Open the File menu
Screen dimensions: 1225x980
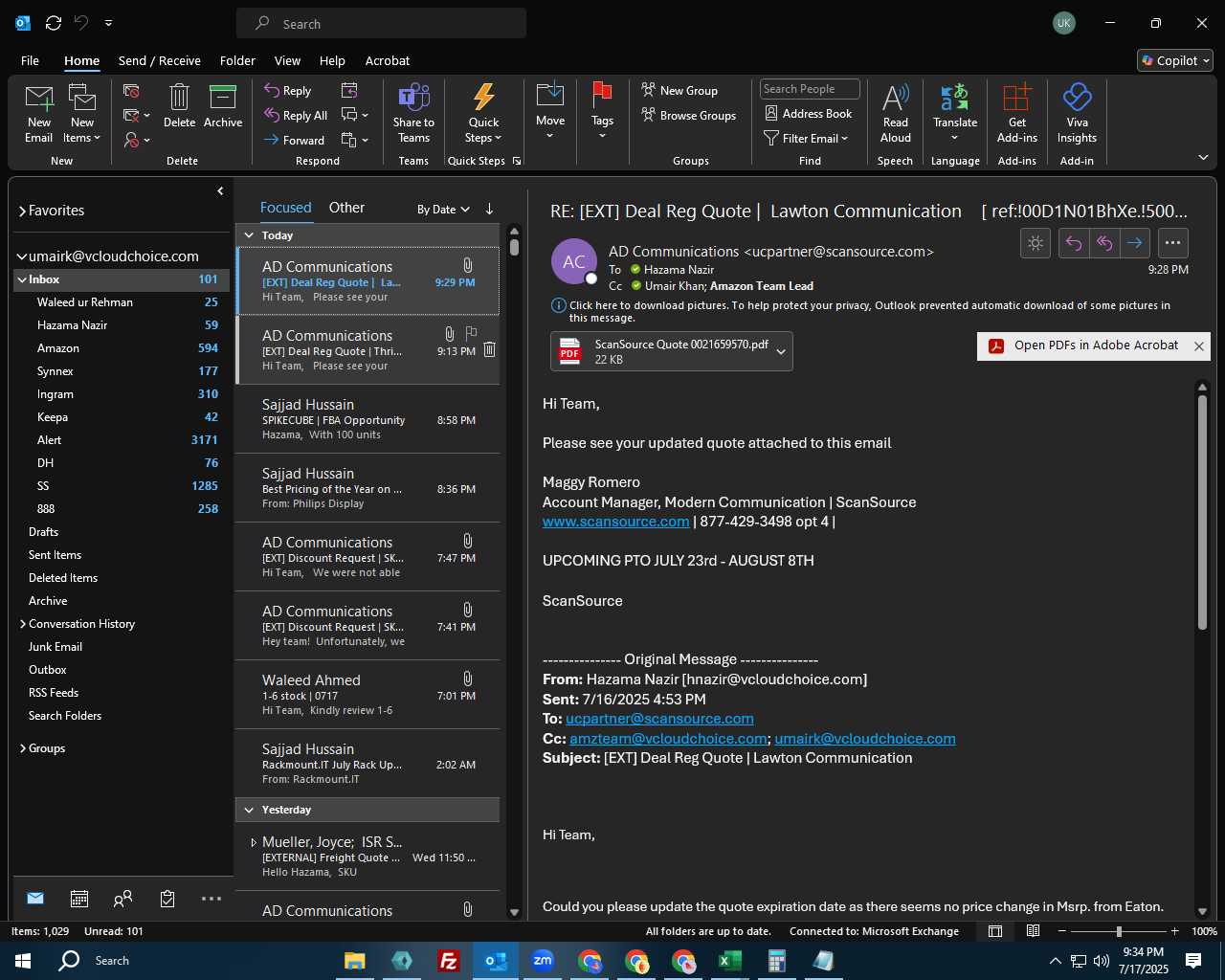pyautogui.click(x=30, y=60)
